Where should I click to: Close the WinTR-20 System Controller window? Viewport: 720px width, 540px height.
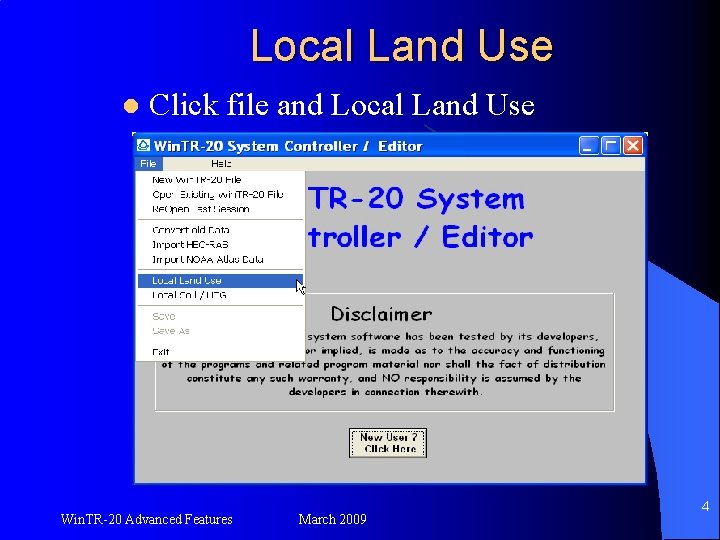633,146
